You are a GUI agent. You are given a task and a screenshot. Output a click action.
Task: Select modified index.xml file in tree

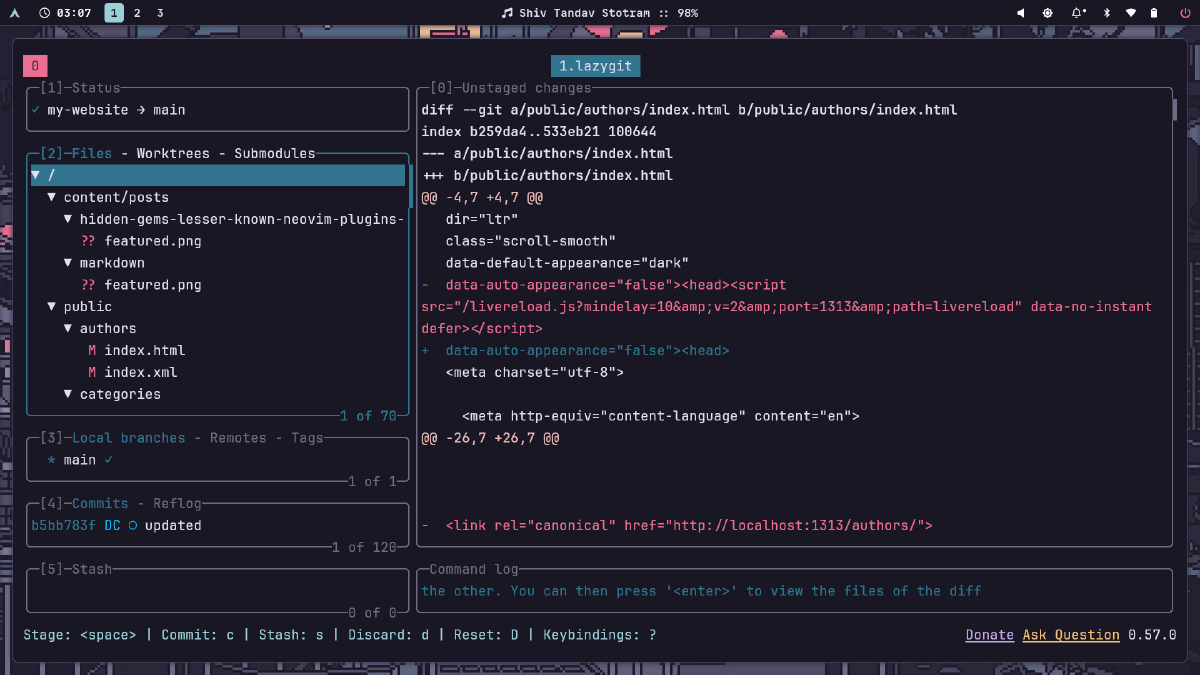(140, 372)
